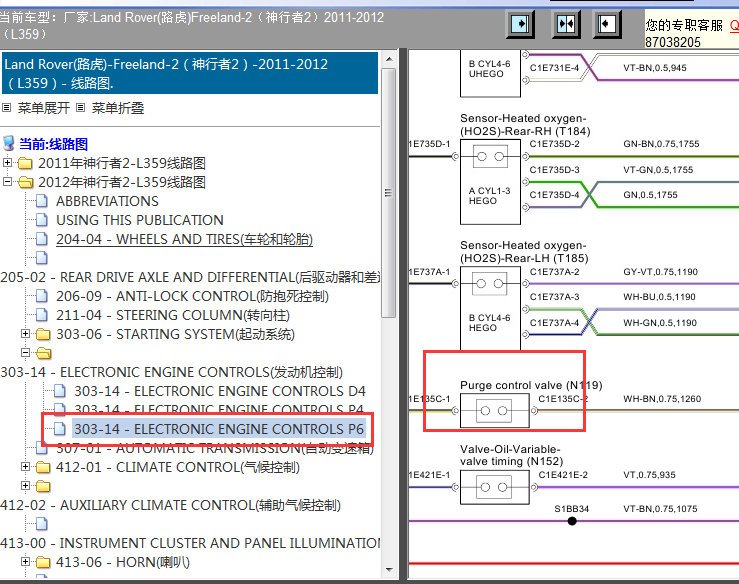Screen dimensions: 739x584
Task: Click tree panel scrollbar down arrow
Action: (389, 569)
